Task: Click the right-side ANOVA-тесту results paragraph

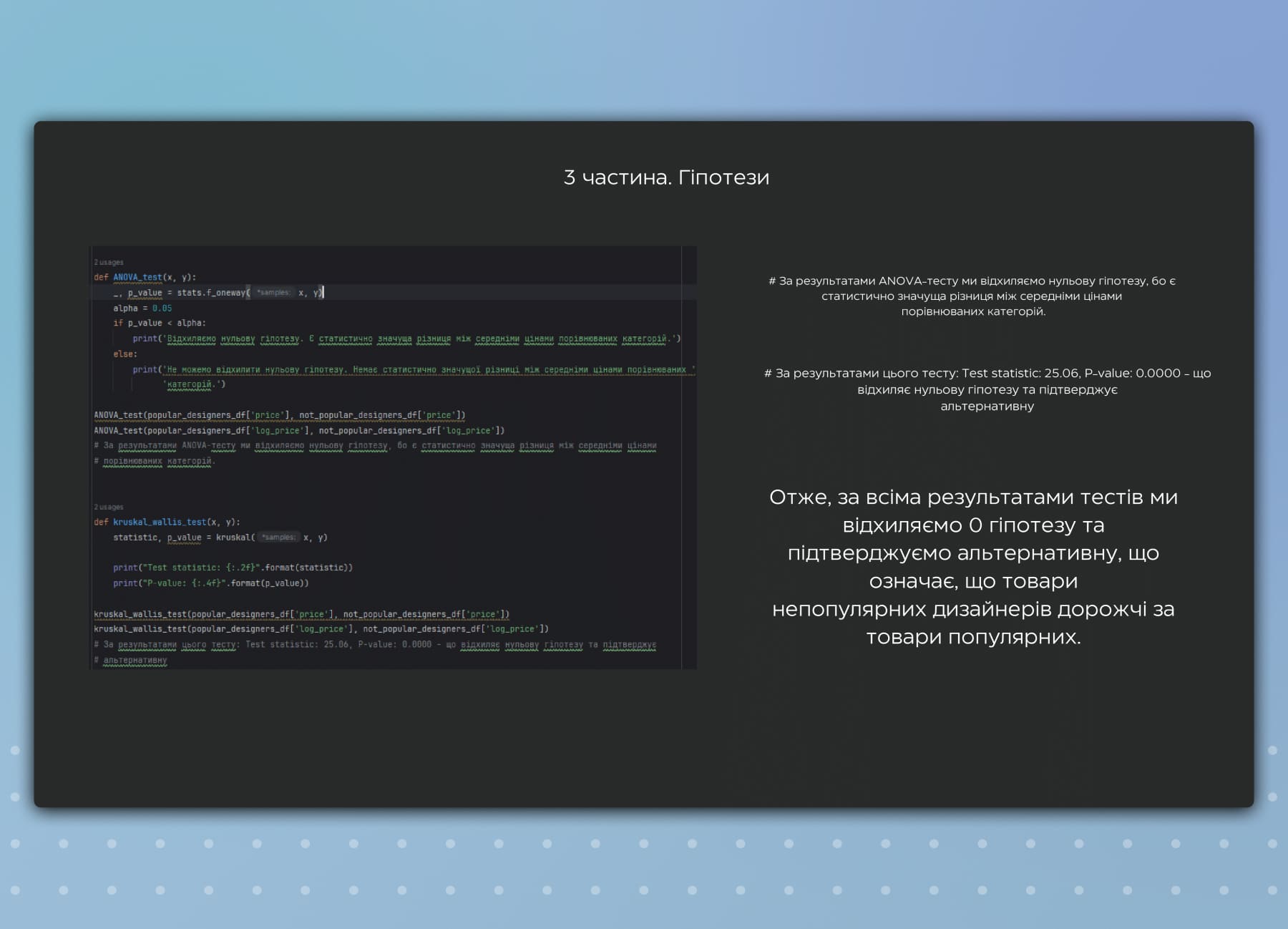Action: [x=972, y=296]
